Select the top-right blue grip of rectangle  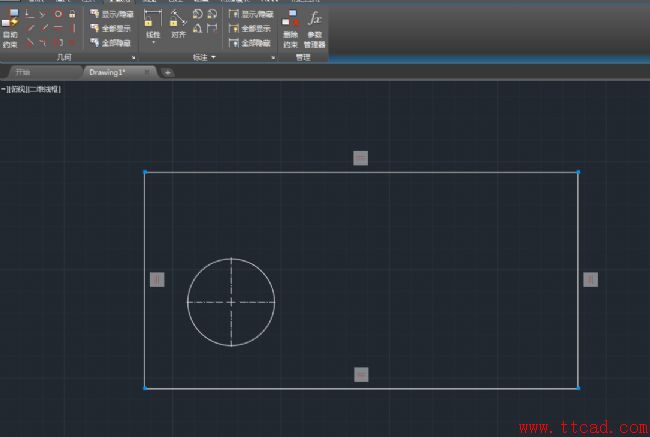pyautogui.click(x=578, y=172)
